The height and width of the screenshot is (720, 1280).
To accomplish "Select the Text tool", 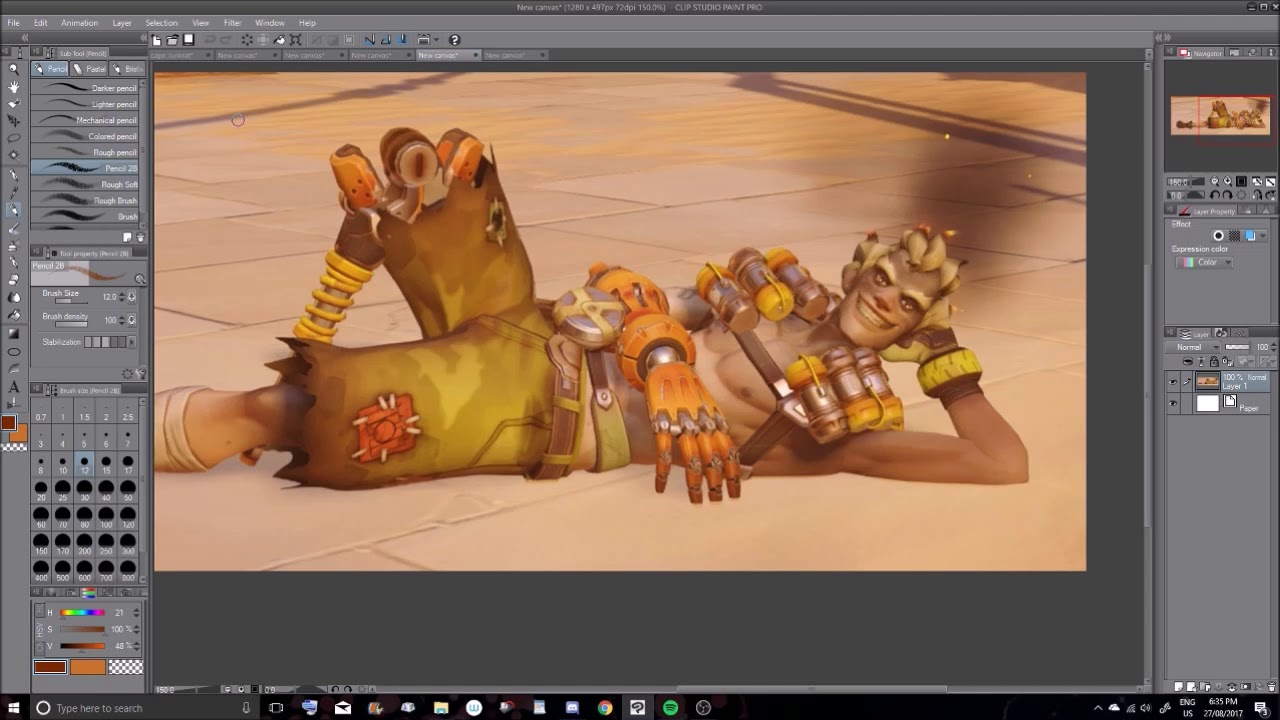I will click(x=13, y=387).
